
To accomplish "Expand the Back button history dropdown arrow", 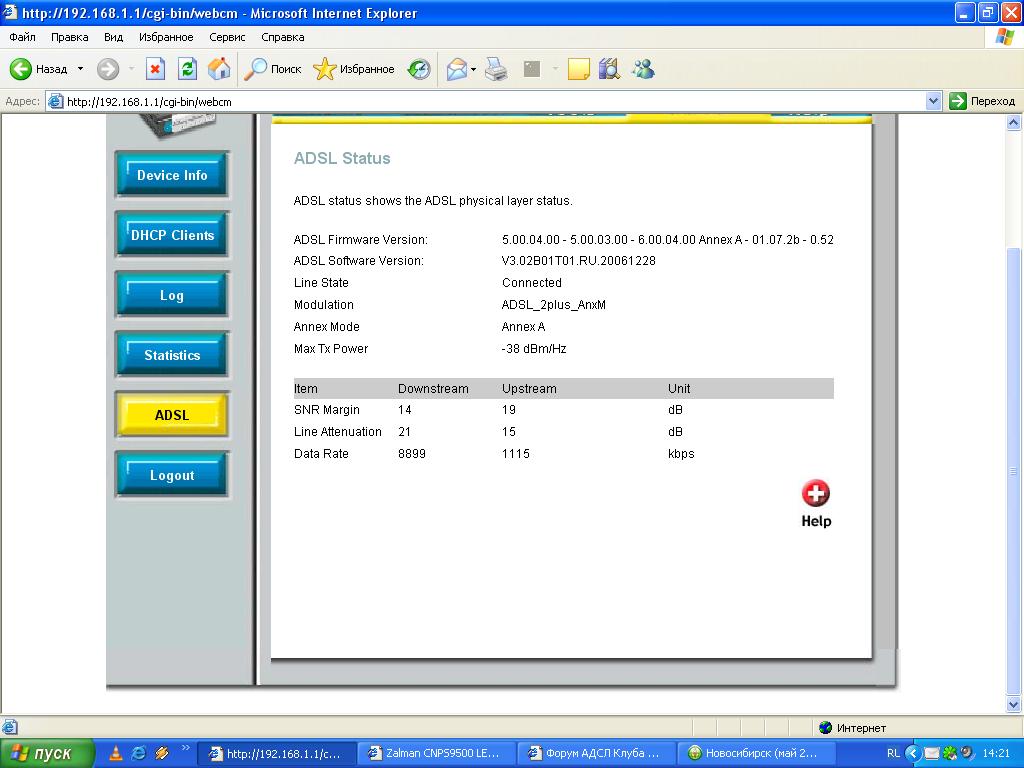I will coord(81,69).
